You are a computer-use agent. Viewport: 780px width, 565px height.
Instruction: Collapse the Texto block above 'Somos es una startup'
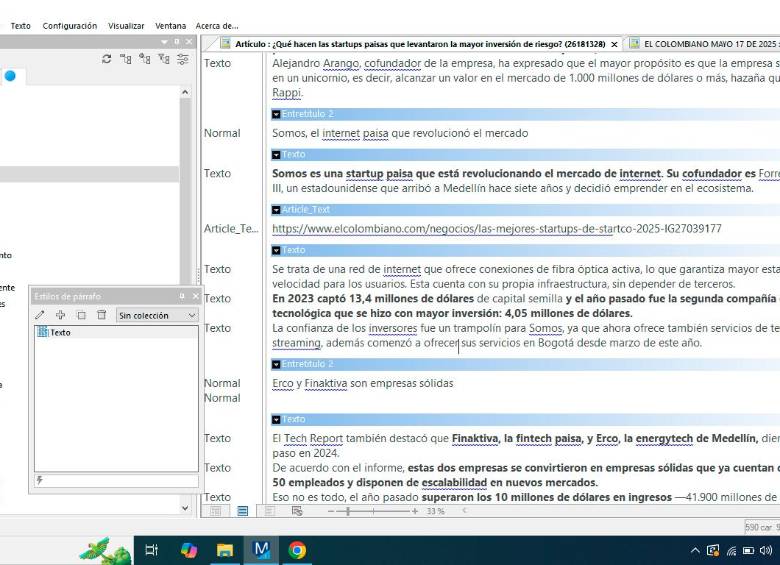tap(276, 155)
